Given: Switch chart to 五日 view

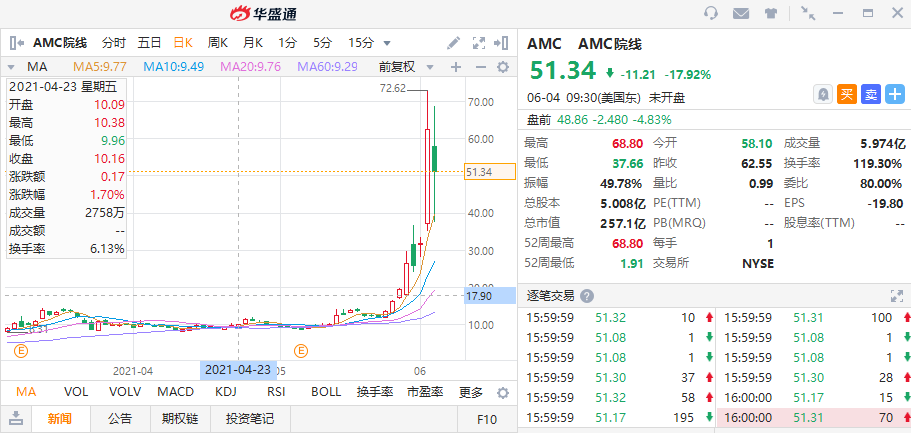Looking at the screenshot, I should coord(149,42).
